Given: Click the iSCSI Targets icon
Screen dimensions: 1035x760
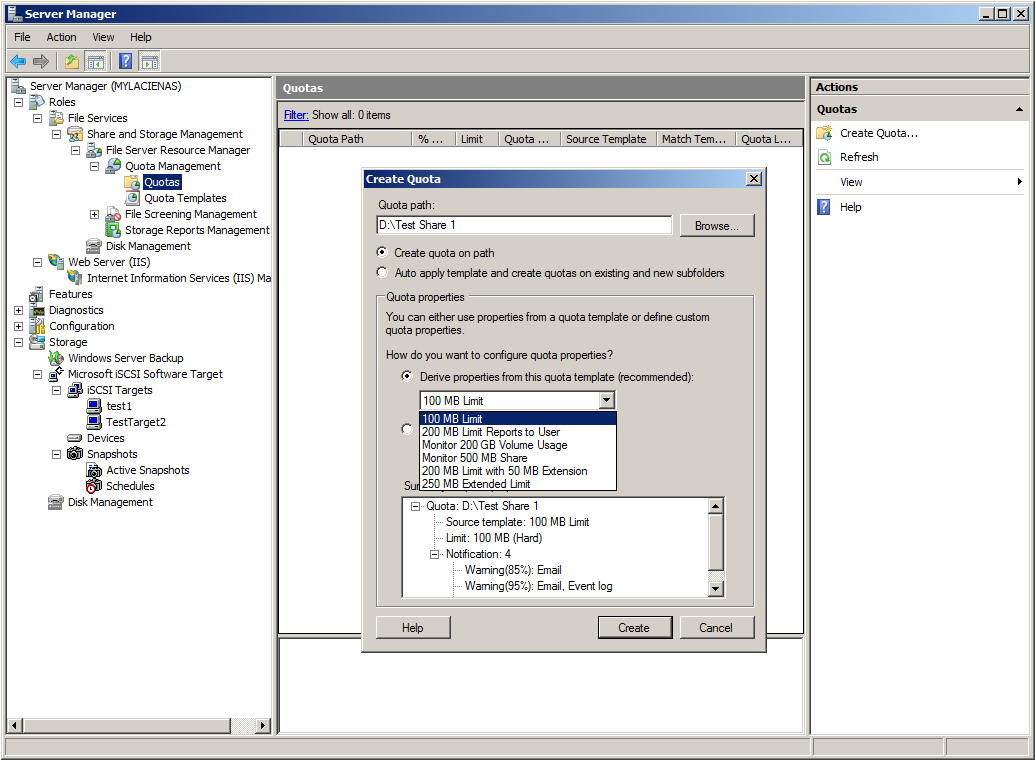Looking at the screenshot, I should [x=75, y=390].
